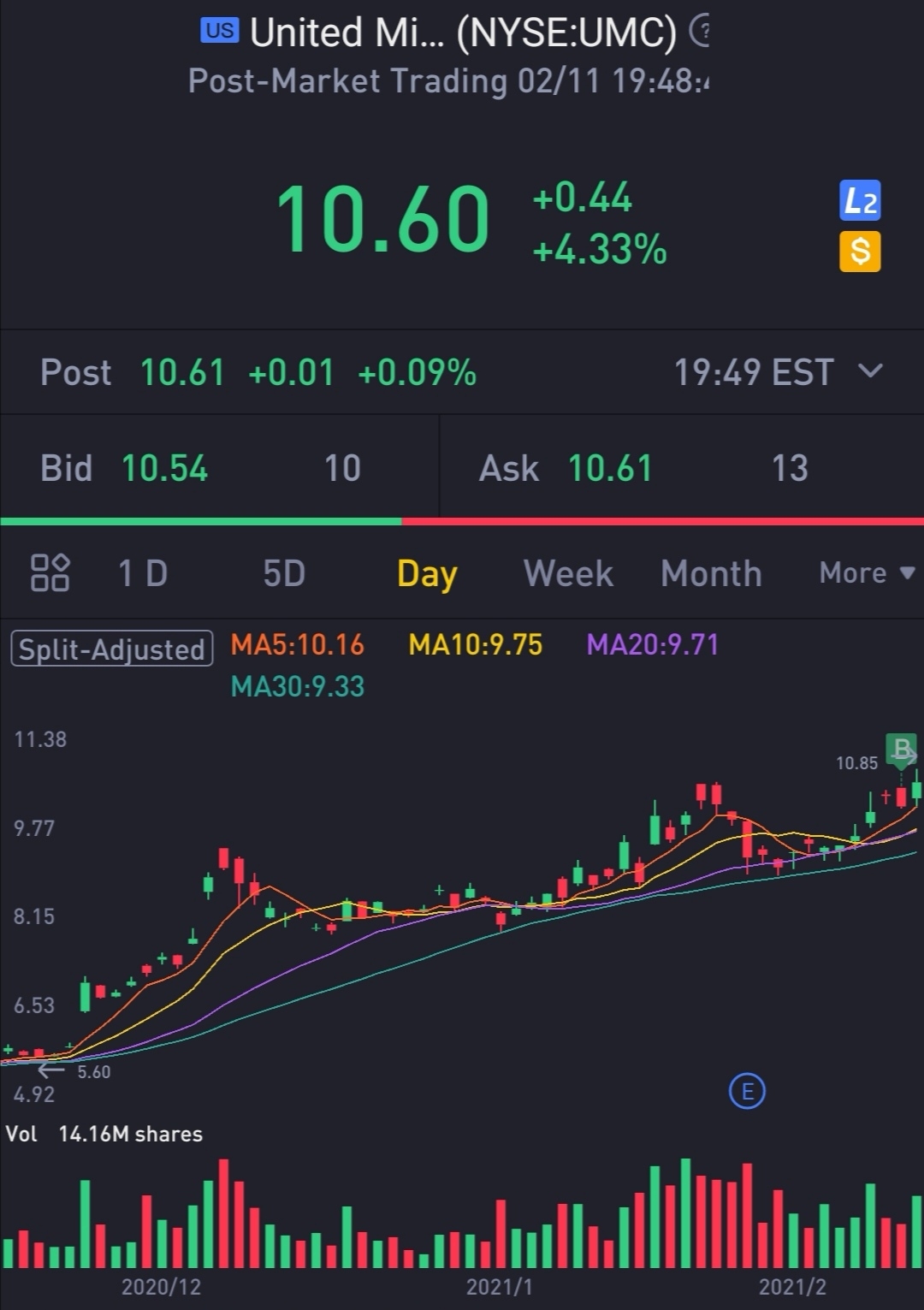Tap the bid size value 10
The image size is (924, 1310).
tap(342, 468)
